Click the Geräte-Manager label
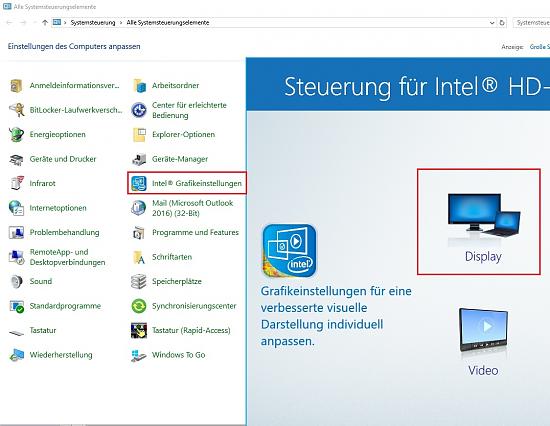550x426 pixels. 180,159
